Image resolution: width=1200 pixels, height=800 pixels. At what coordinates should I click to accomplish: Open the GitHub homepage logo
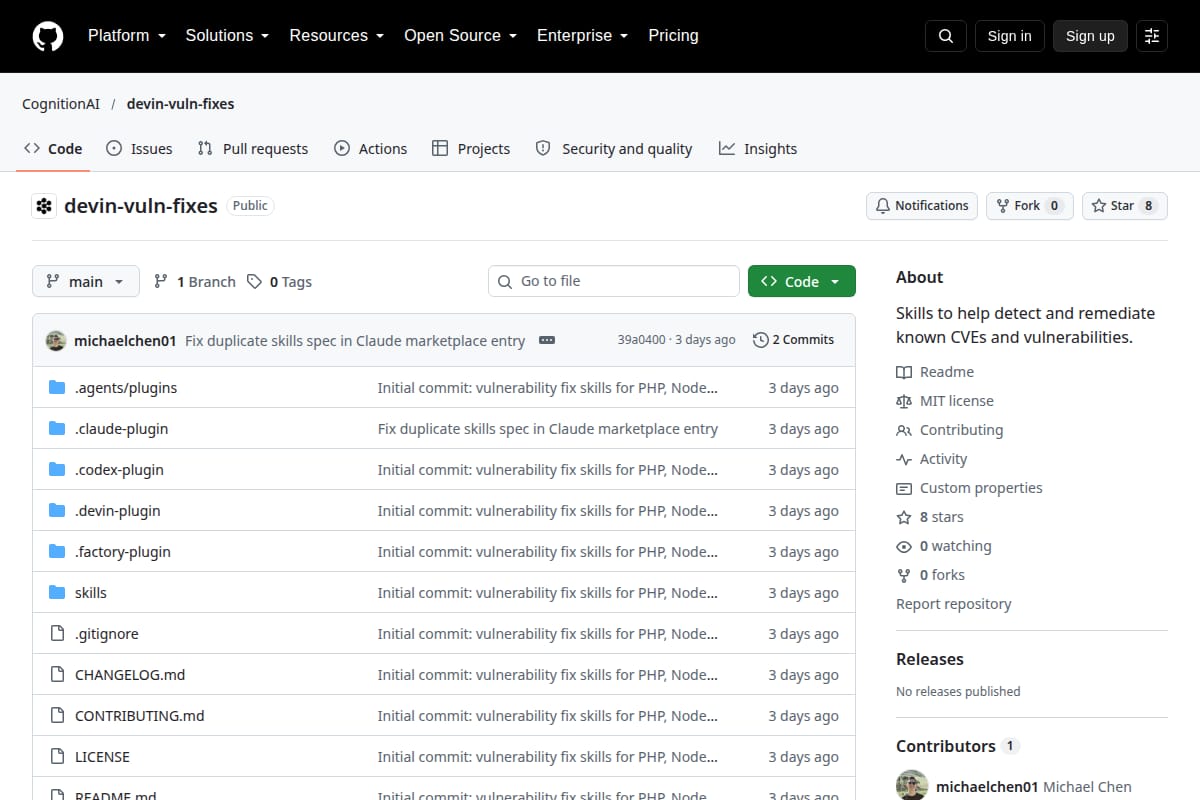pos(48,36)
